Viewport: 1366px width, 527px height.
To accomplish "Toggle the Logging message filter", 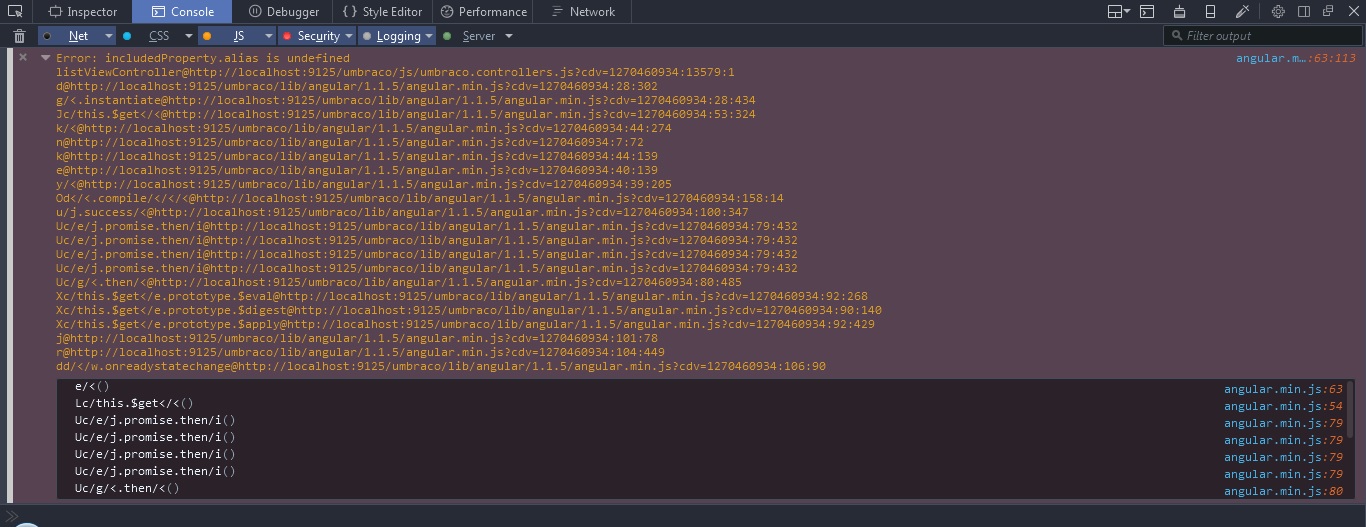I will pos(391,36).
